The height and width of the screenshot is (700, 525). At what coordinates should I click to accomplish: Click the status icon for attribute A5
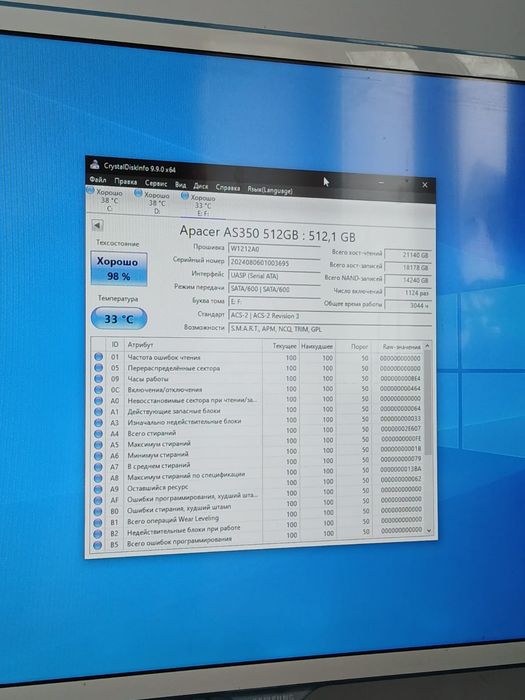point(99,445)
